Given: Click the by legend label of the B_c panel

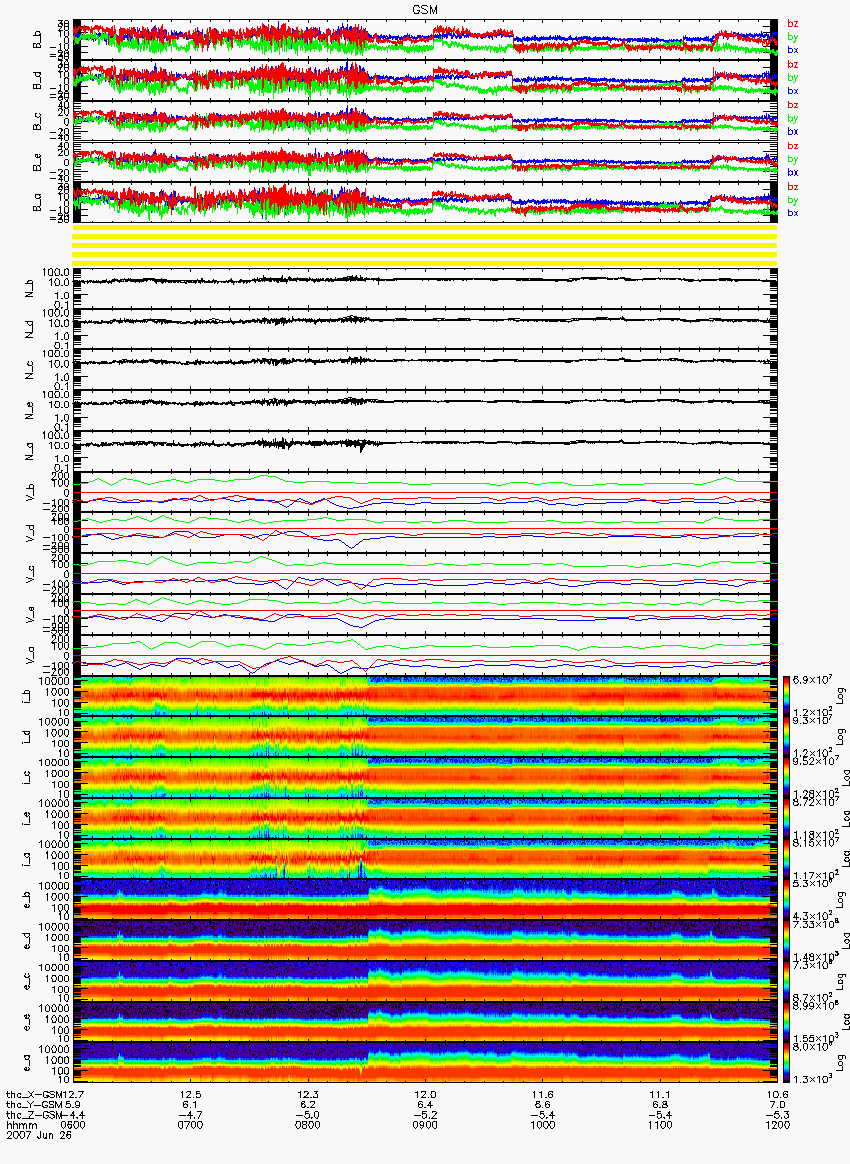Looking at the screenshot, I should 792,119.
